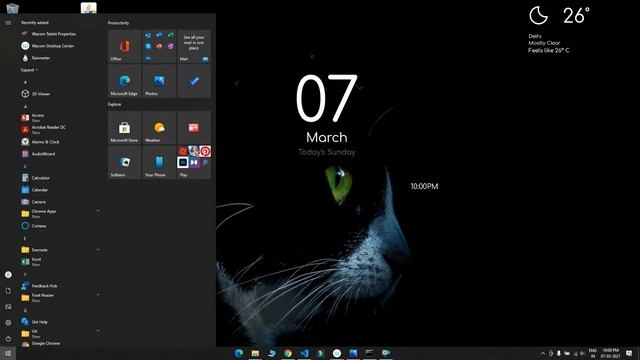This screenshot has width=640, height=360.
Task: Click the Windows Start button
Action: tap(8, 353)
